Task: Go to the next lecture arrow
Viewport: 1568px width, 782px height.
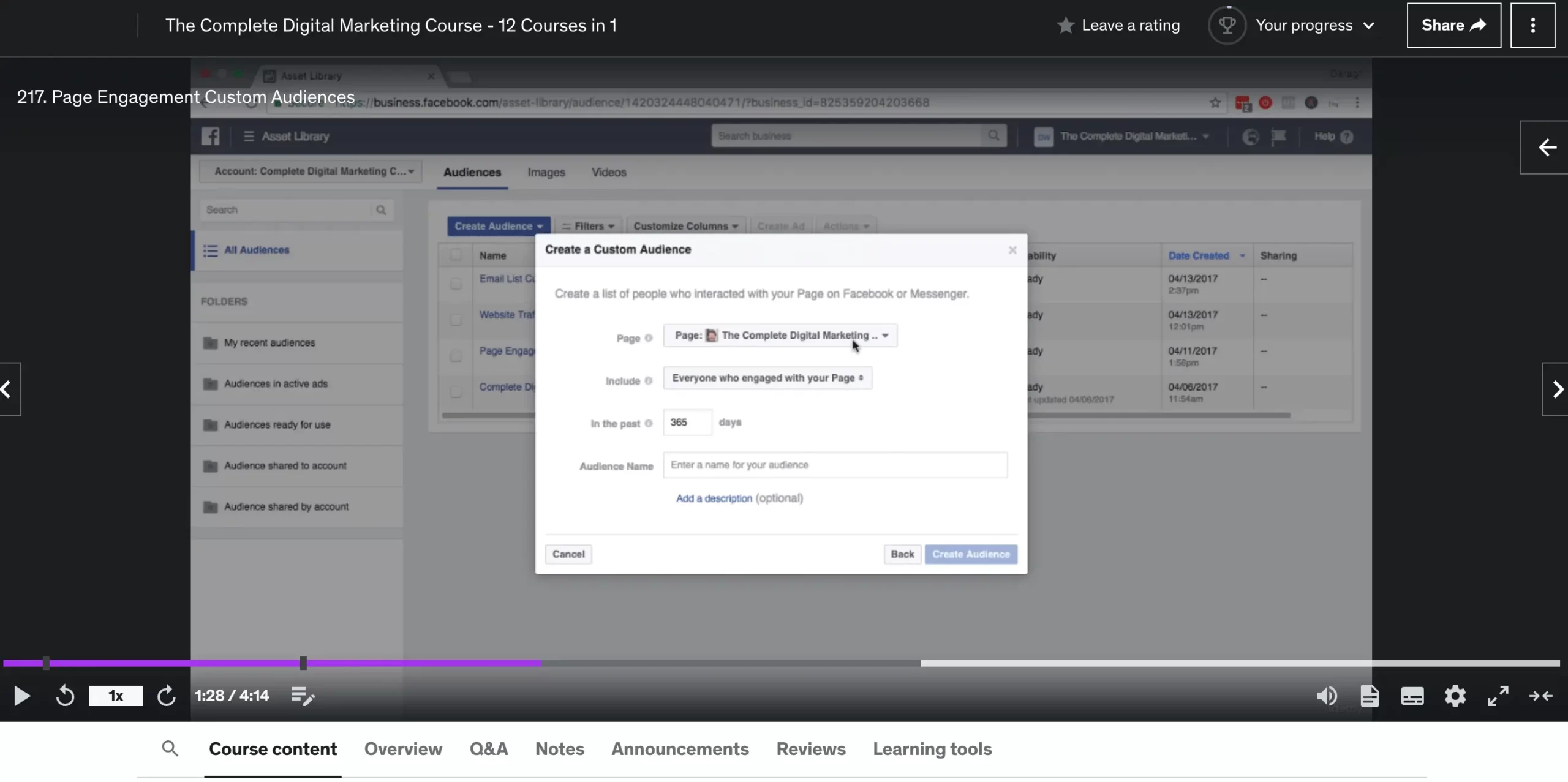Action: coord(1557,389)
